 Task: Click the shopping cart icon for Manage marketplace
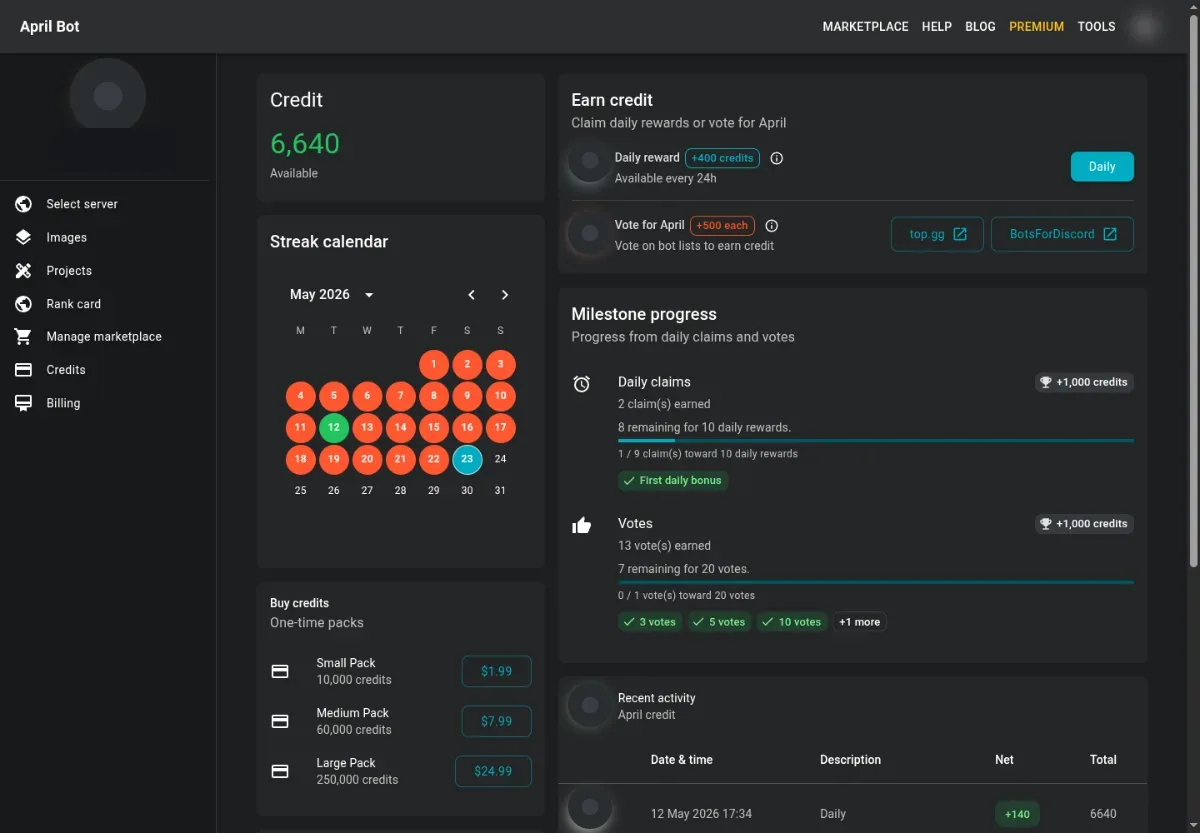(24, 336)
